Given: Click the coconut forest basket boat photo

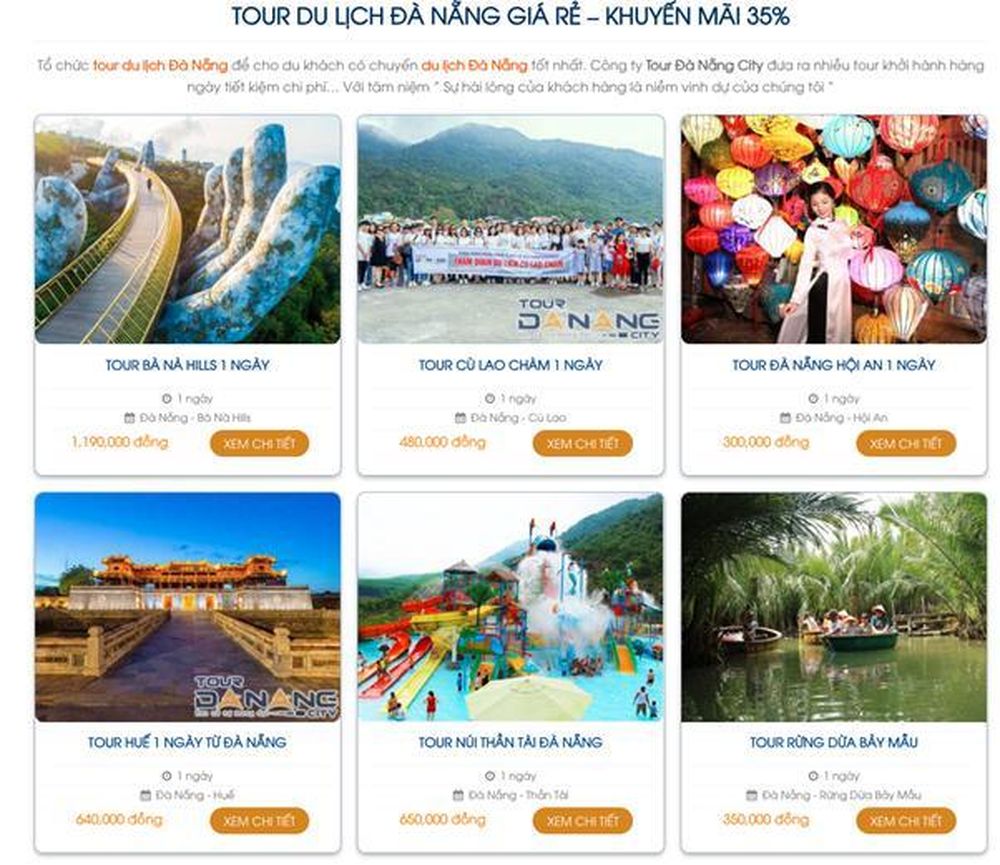Looking at the screenshot, I should coord(834,607).
